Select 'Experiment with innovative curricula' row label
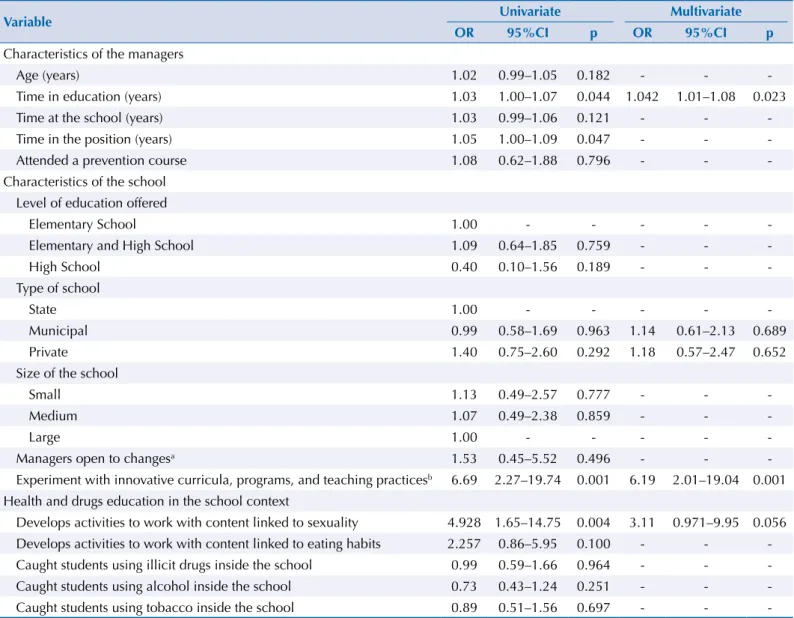Viewport: 794px width, 618px height. [224, 480]
